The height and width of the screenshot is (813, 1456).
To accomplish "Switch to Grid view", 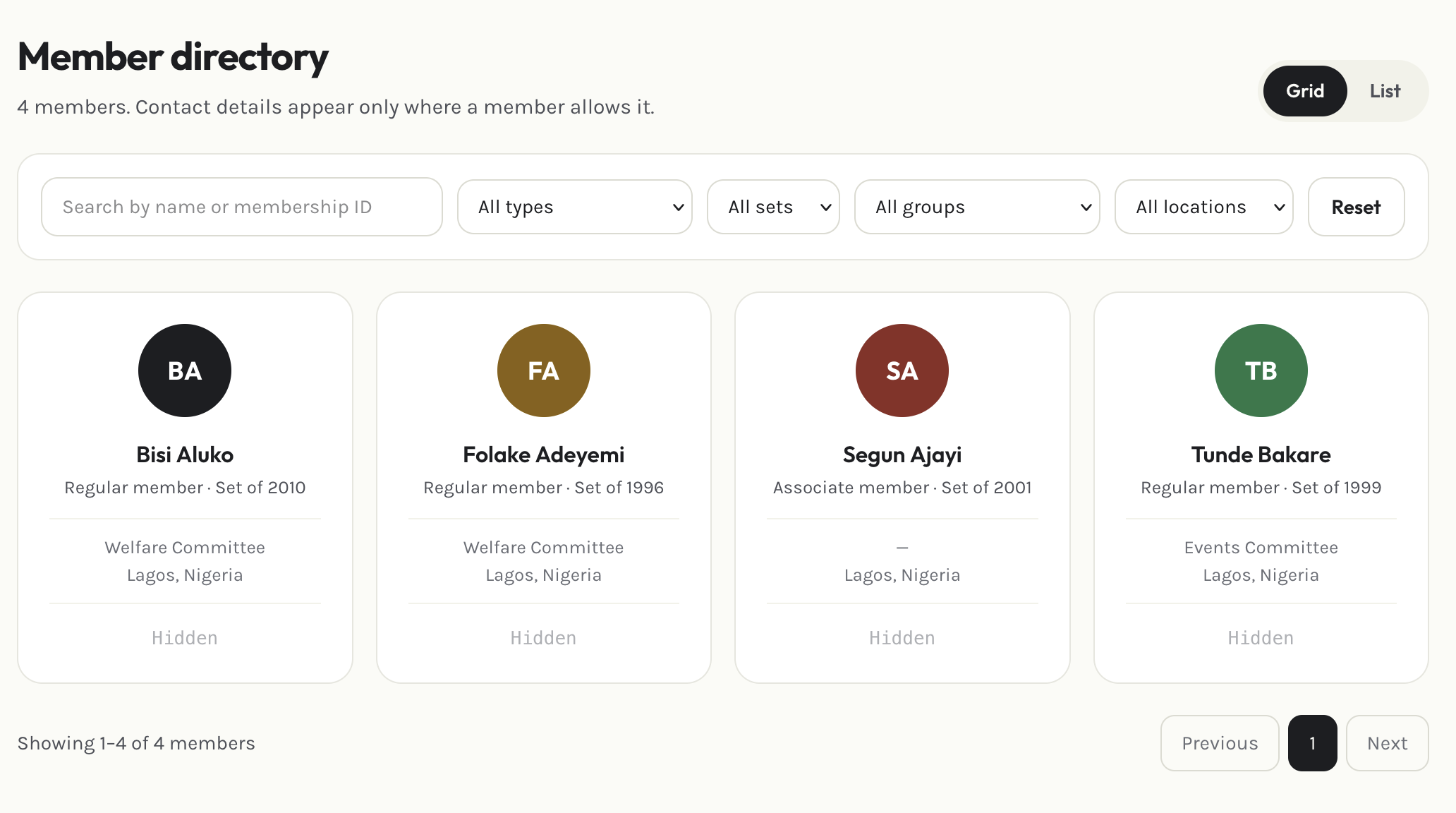I will (x=1304, y=91).
